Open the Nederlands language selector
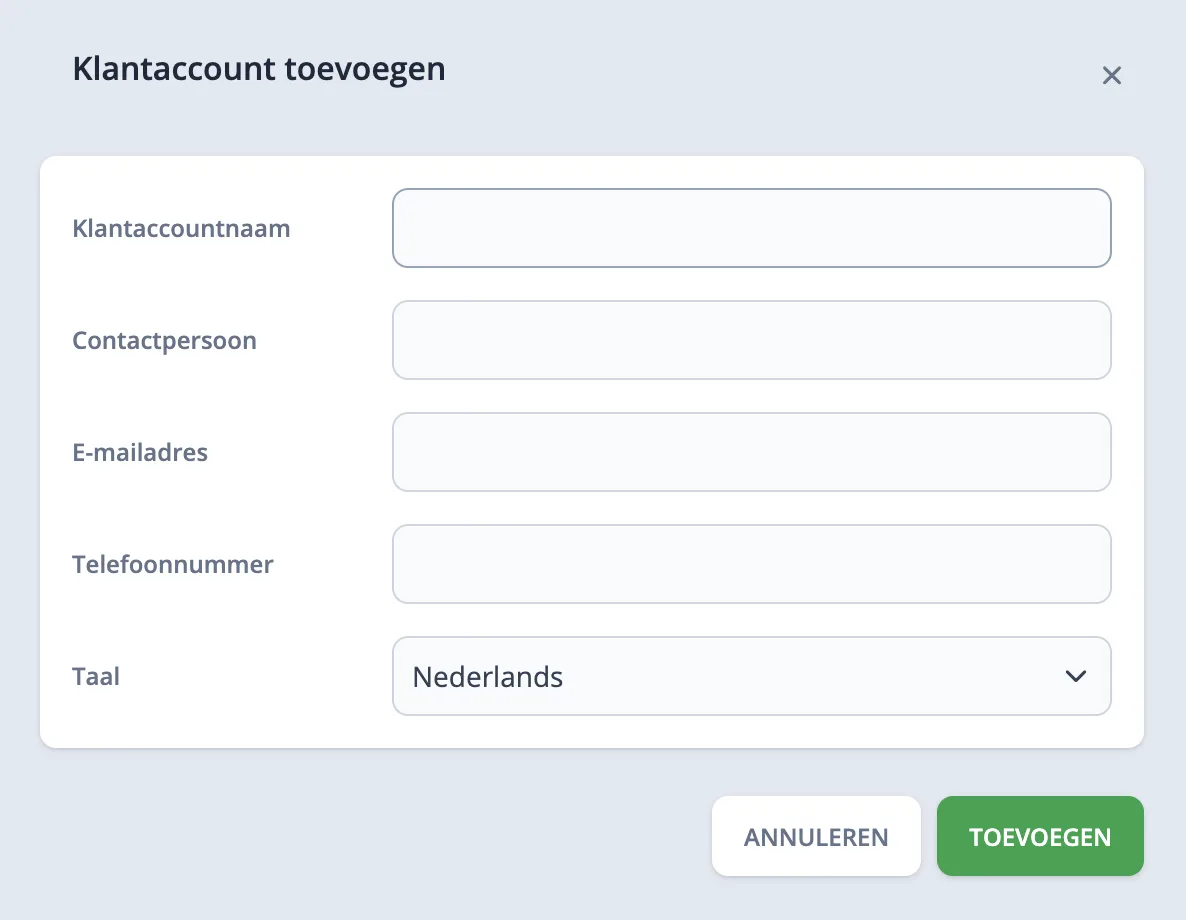Viewport: 1186px width, 920px height. click(752, 676)
